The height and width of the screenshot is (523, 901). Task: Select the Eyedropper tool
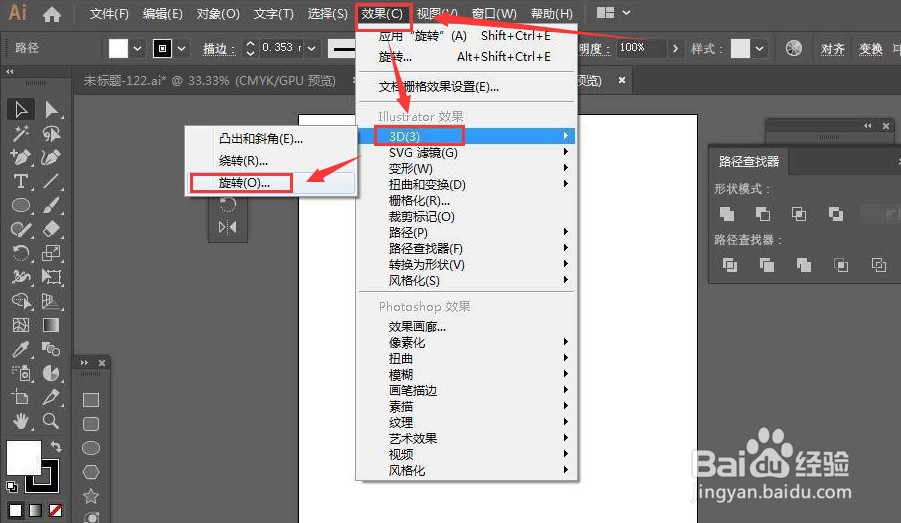(x=21, y=349)
